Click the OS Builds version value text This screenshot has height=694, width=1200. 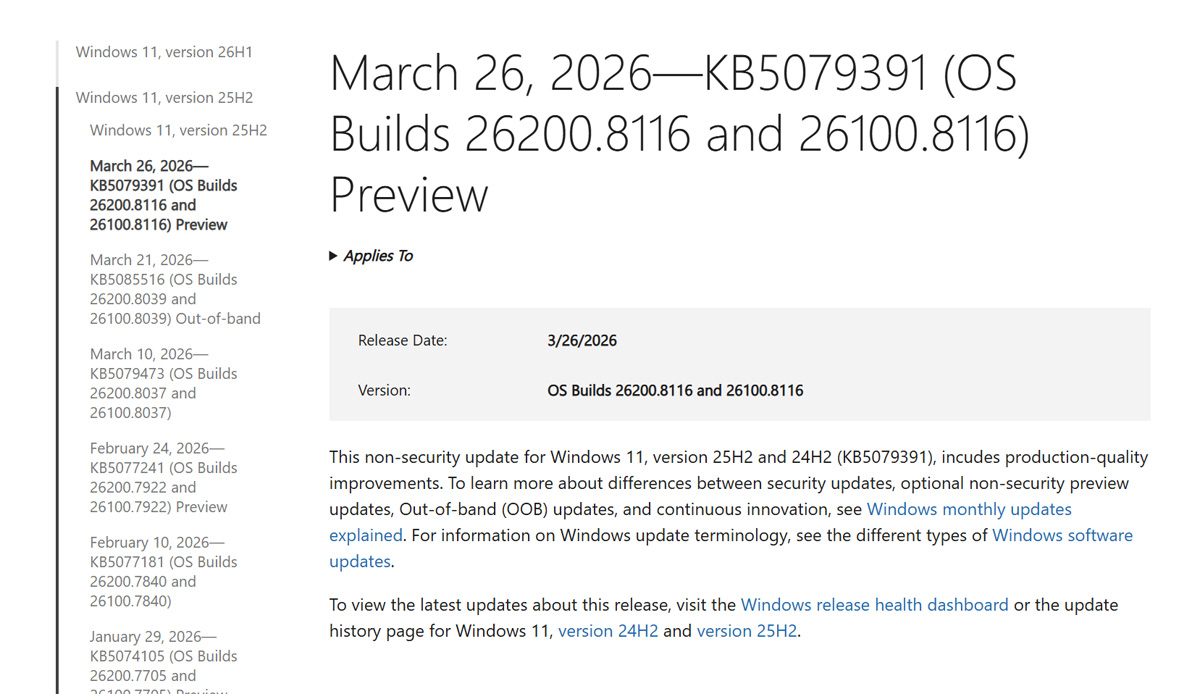click(675, 390)
